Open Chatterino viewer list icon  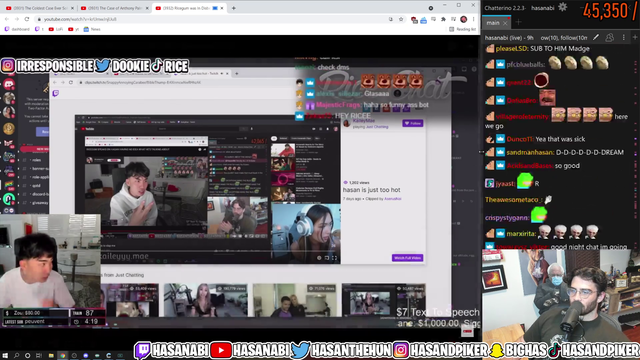[610, 38]
